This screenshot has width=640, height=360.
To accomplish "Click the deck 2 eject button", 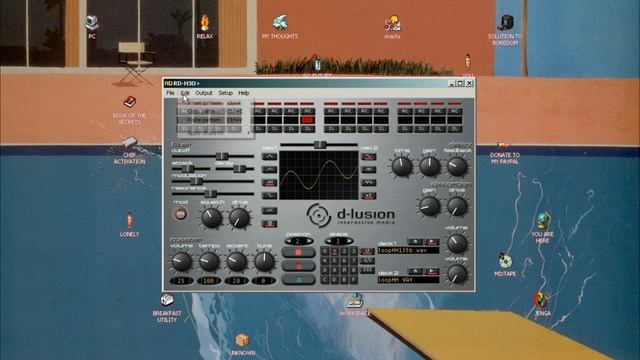I will [415, 271].
